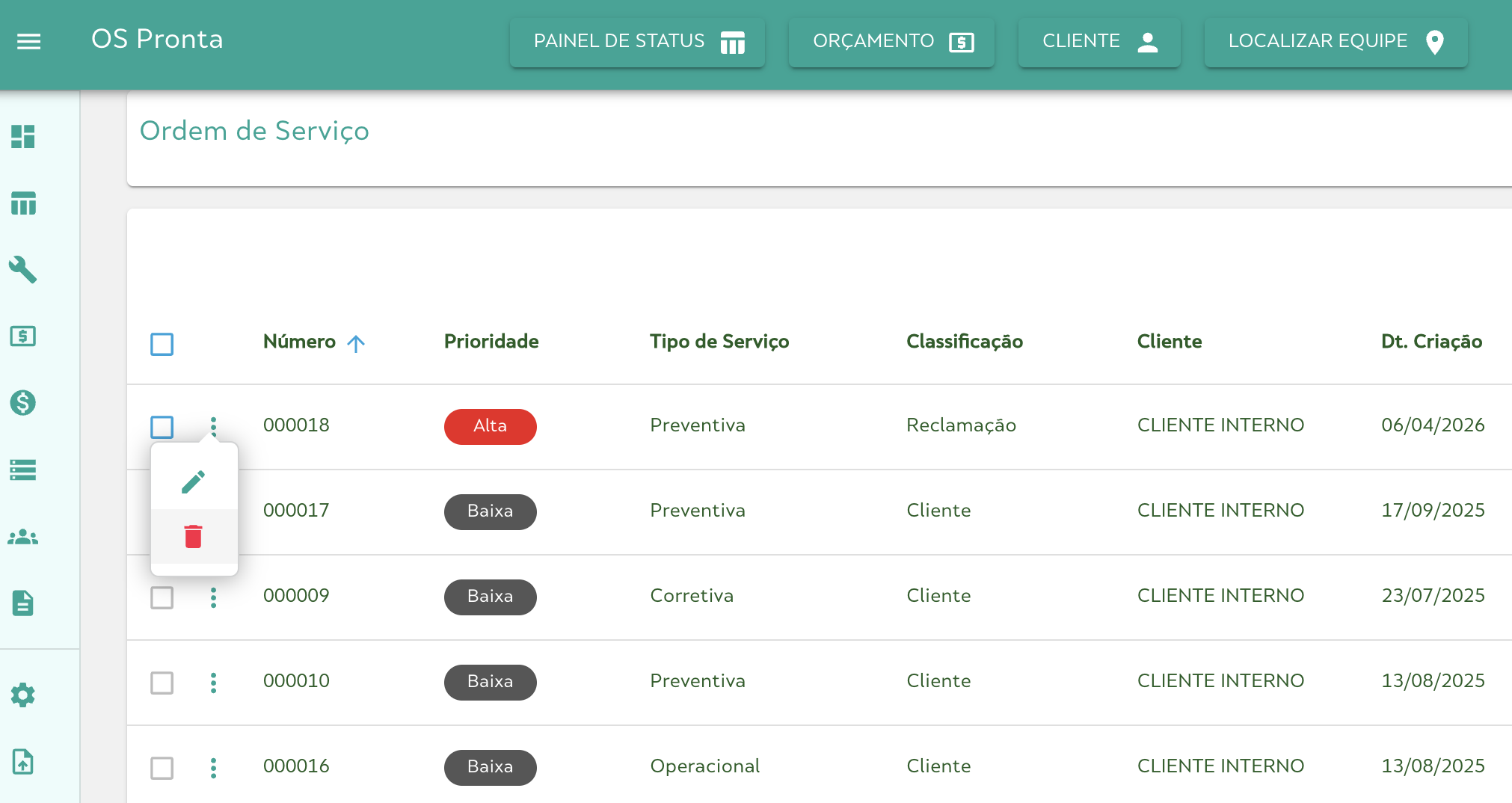The image size is (1512, 803).
Task: Click the settings gear in sidebar
Action: (x=23, y=695)
